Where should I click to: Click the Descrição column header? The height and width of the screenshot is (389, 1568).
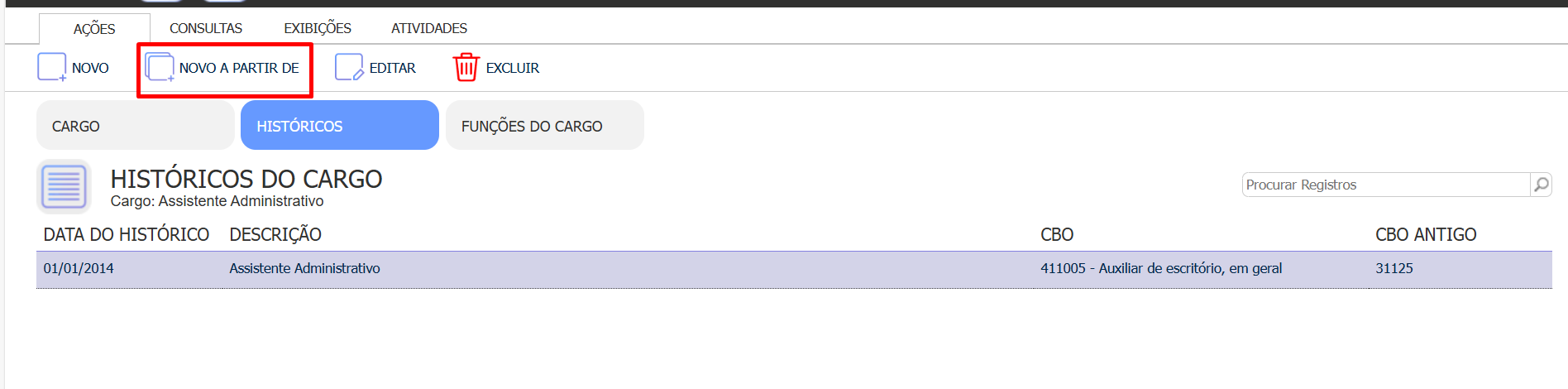pos(275,234)
